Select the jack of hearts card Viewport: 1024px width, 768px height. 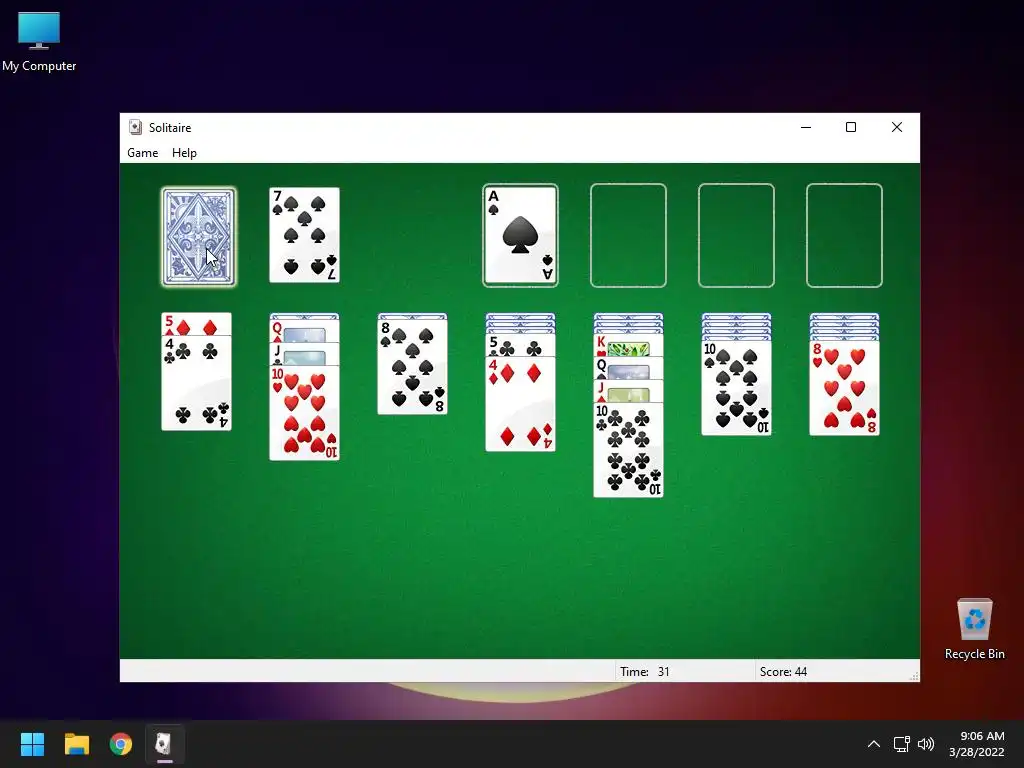click(x=628, y=391)
